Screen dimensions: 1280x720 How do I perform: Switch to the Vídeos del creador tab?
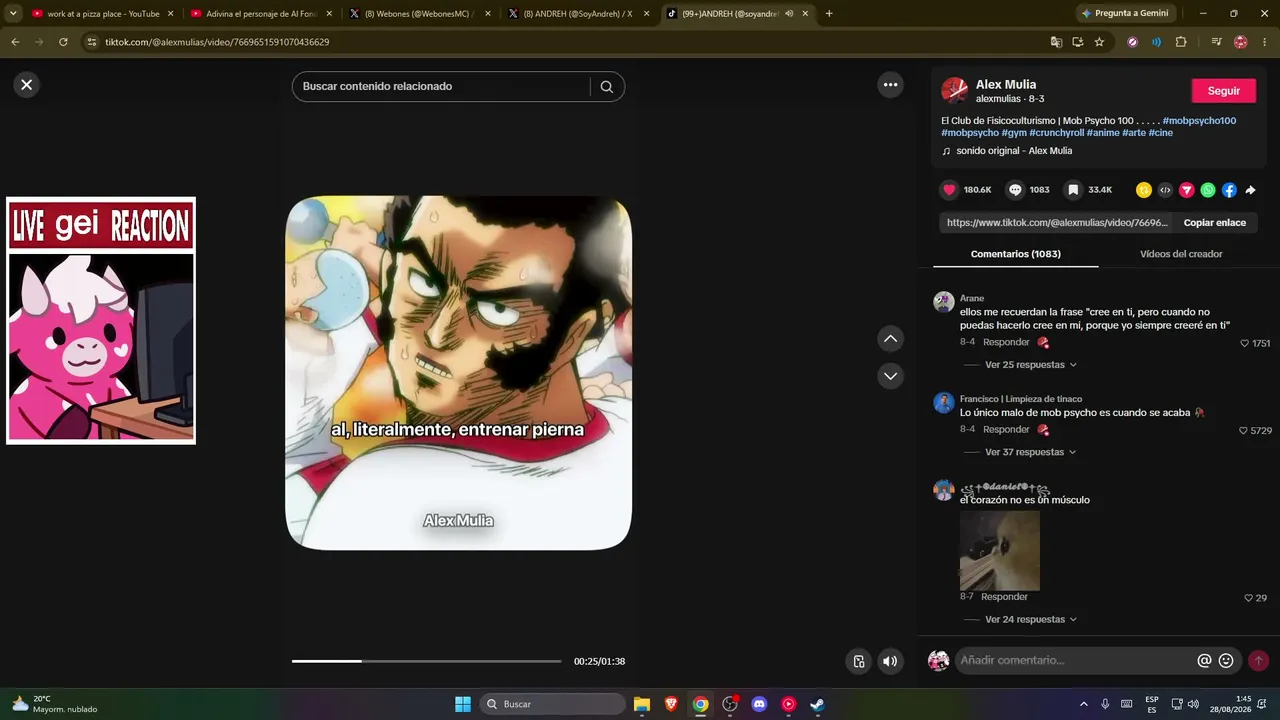point(1181,254)
